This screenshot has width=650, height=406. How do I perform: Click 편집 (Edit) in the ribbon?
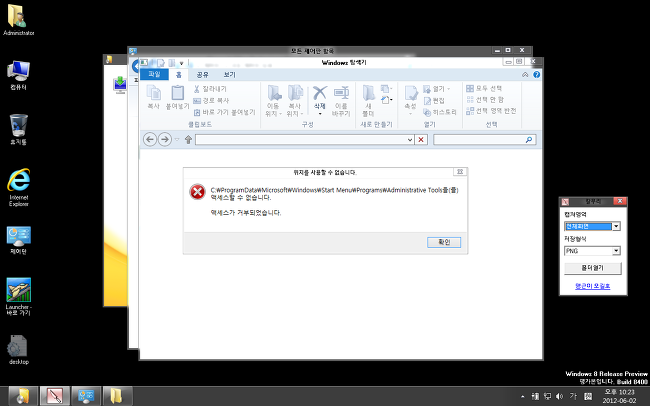coord(434,100)
